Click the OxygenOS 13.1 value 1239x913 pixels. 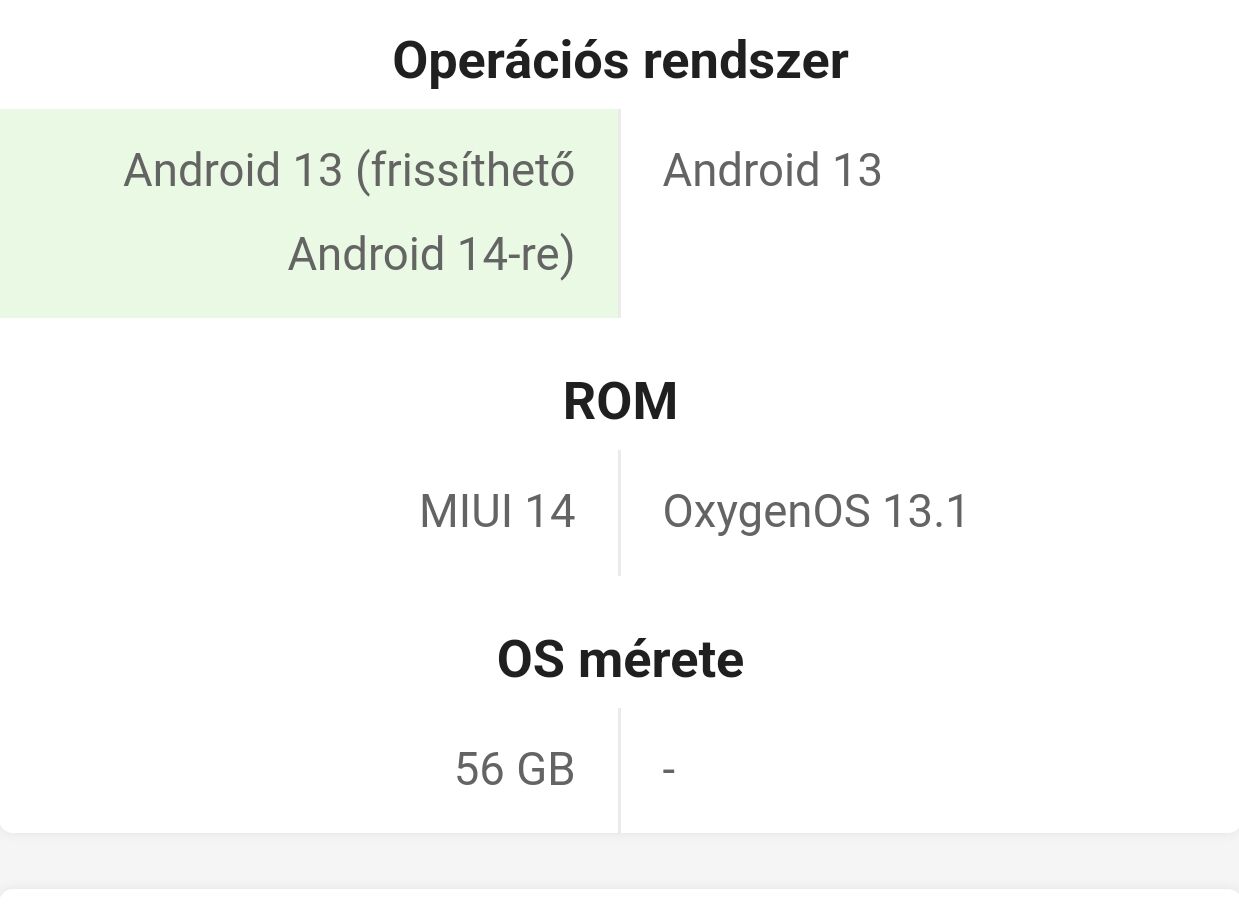815,512
